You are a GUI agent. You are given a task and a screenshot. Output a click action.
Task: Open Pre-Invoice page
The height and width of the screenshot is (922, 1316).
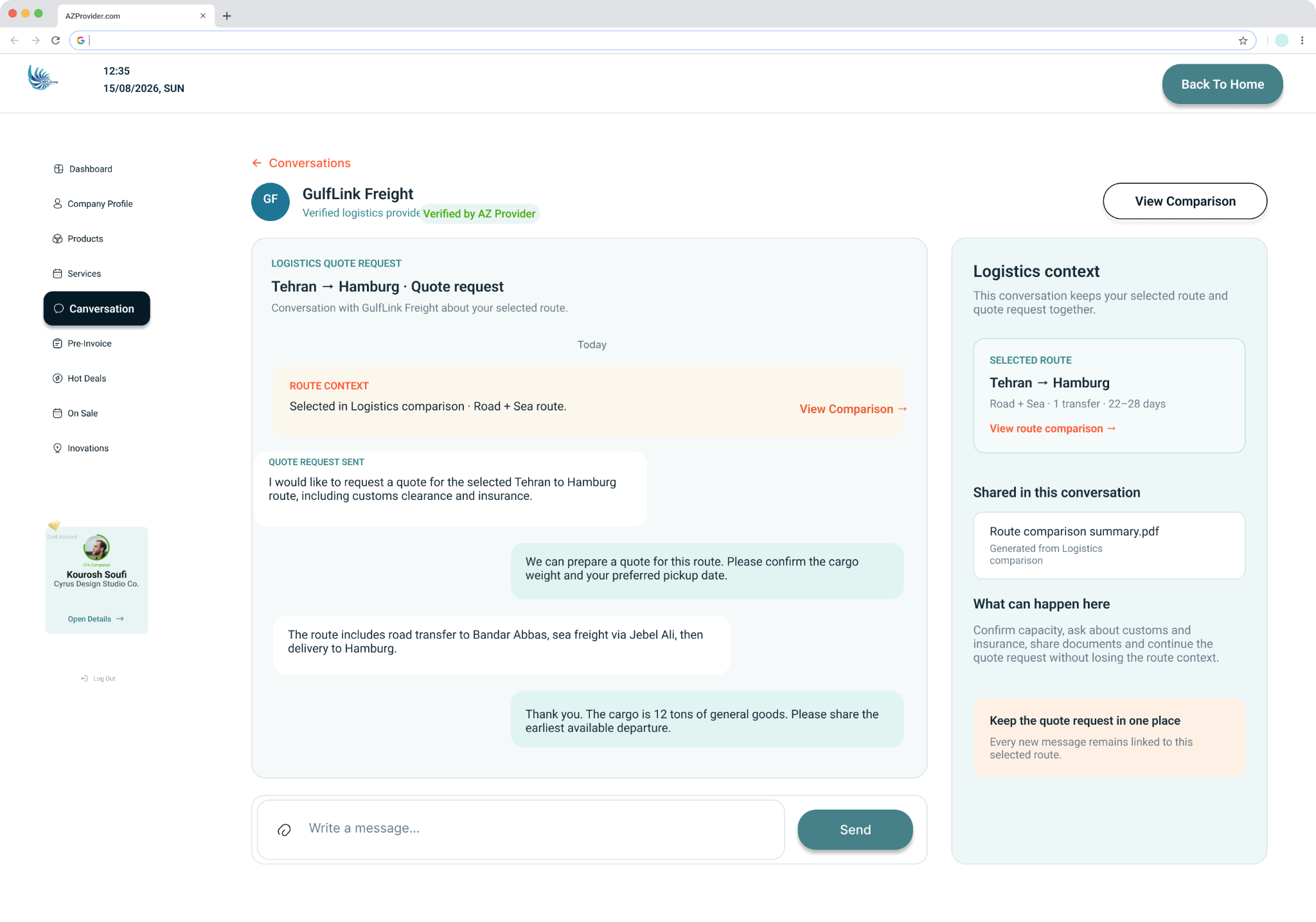[x=82, y=344]
